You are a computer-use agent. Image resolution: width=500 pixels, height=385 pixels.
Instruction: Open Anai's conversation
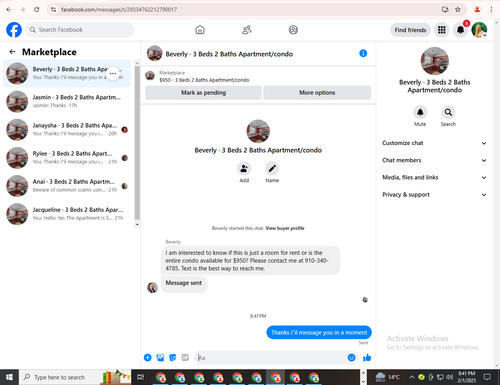pyautogui.click(x=67, y=186)
